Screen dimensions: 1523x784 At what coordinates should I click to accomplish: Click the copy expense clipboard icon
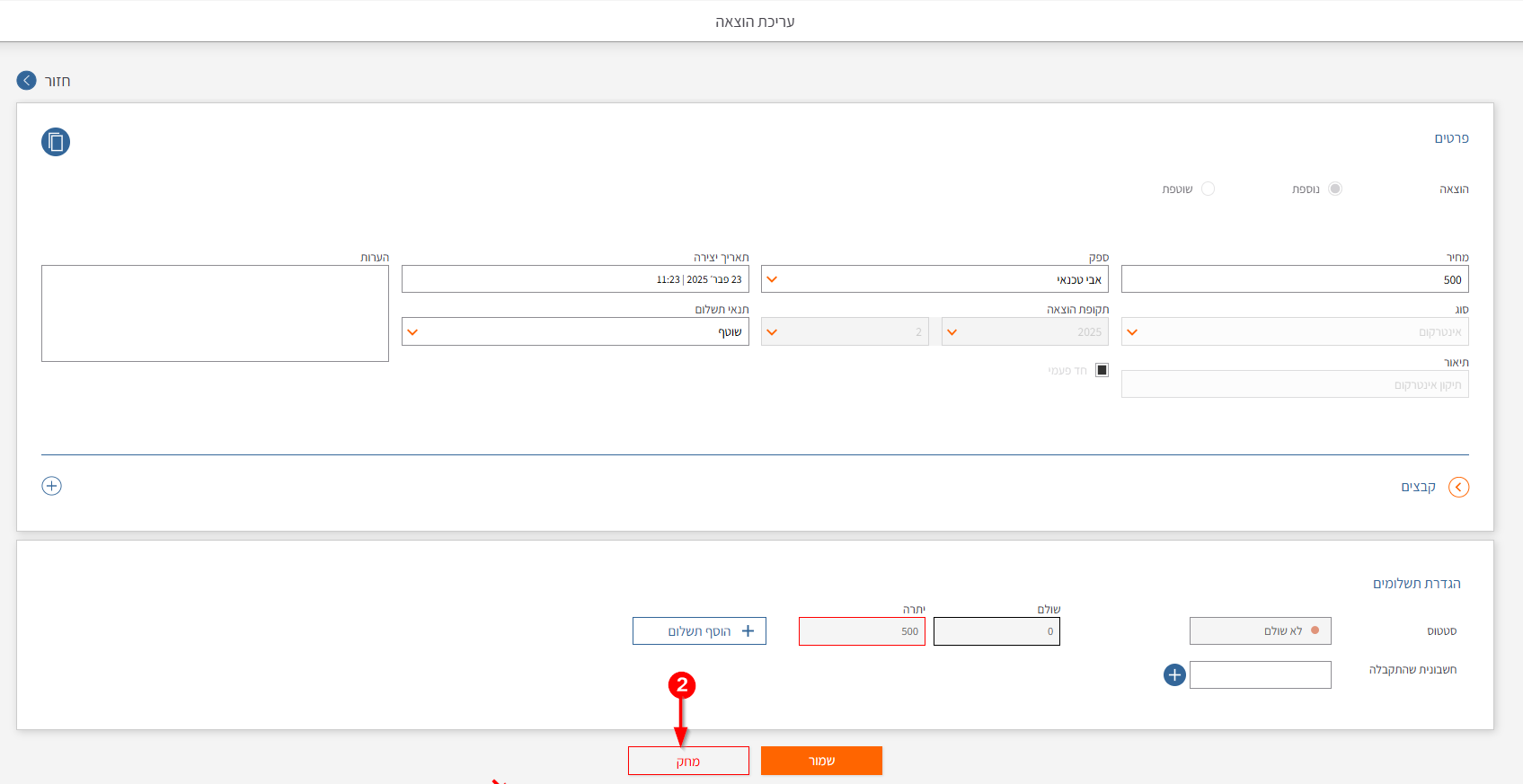coord(56,142)
